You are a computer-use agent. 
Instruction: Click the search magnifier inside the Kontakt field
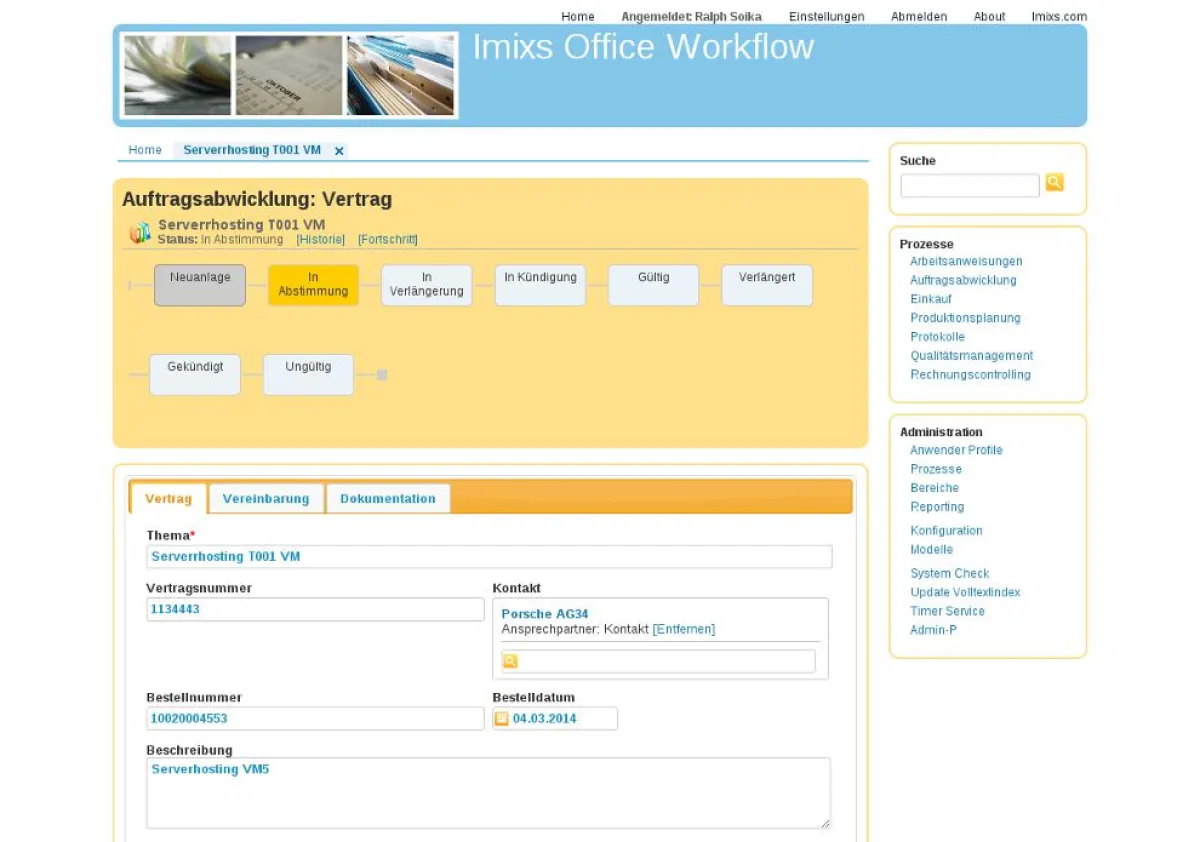click(x=510, y=661)
